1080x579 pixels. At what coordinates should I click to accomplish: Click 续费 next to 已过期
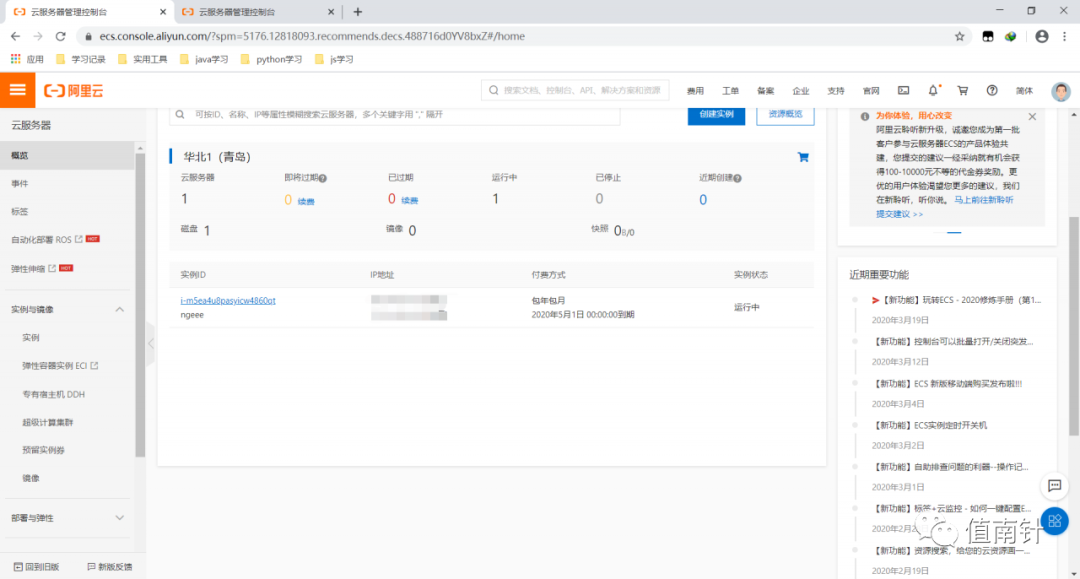click(x=409, y=200)
